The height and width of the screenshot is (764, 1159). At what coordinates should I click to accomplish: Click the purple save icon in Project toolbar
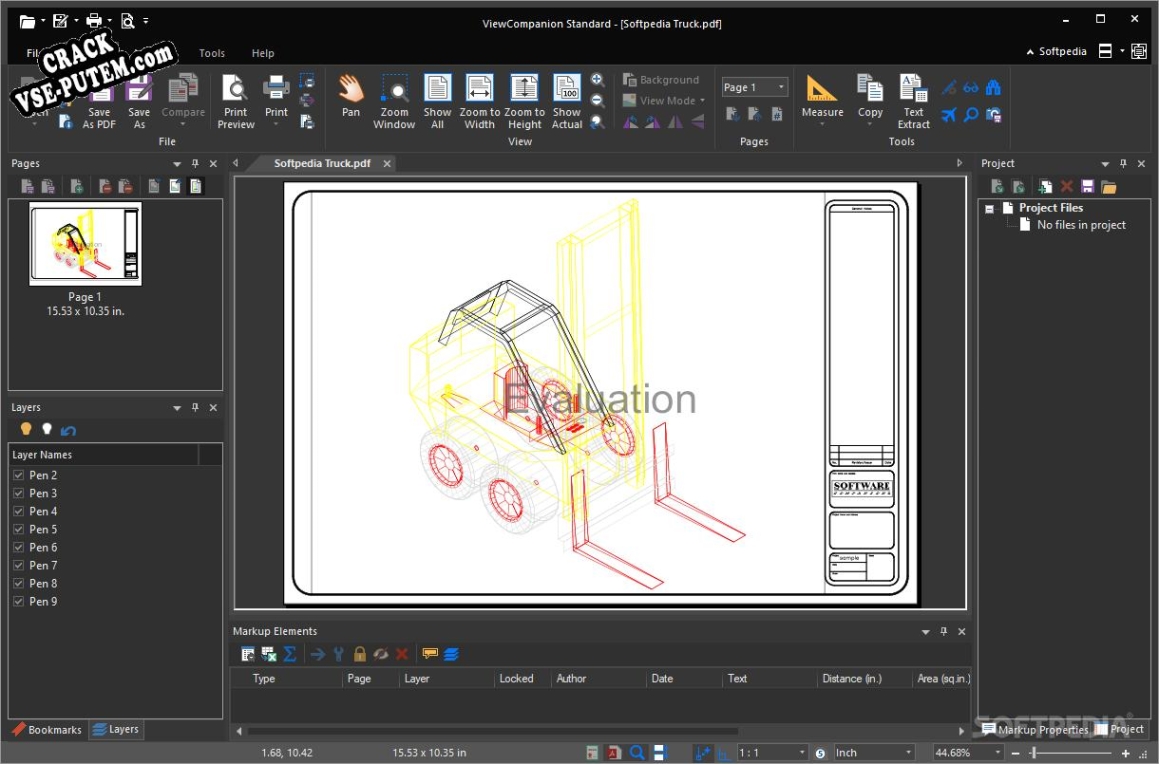pyautogui.click(x=1087, y=186)
